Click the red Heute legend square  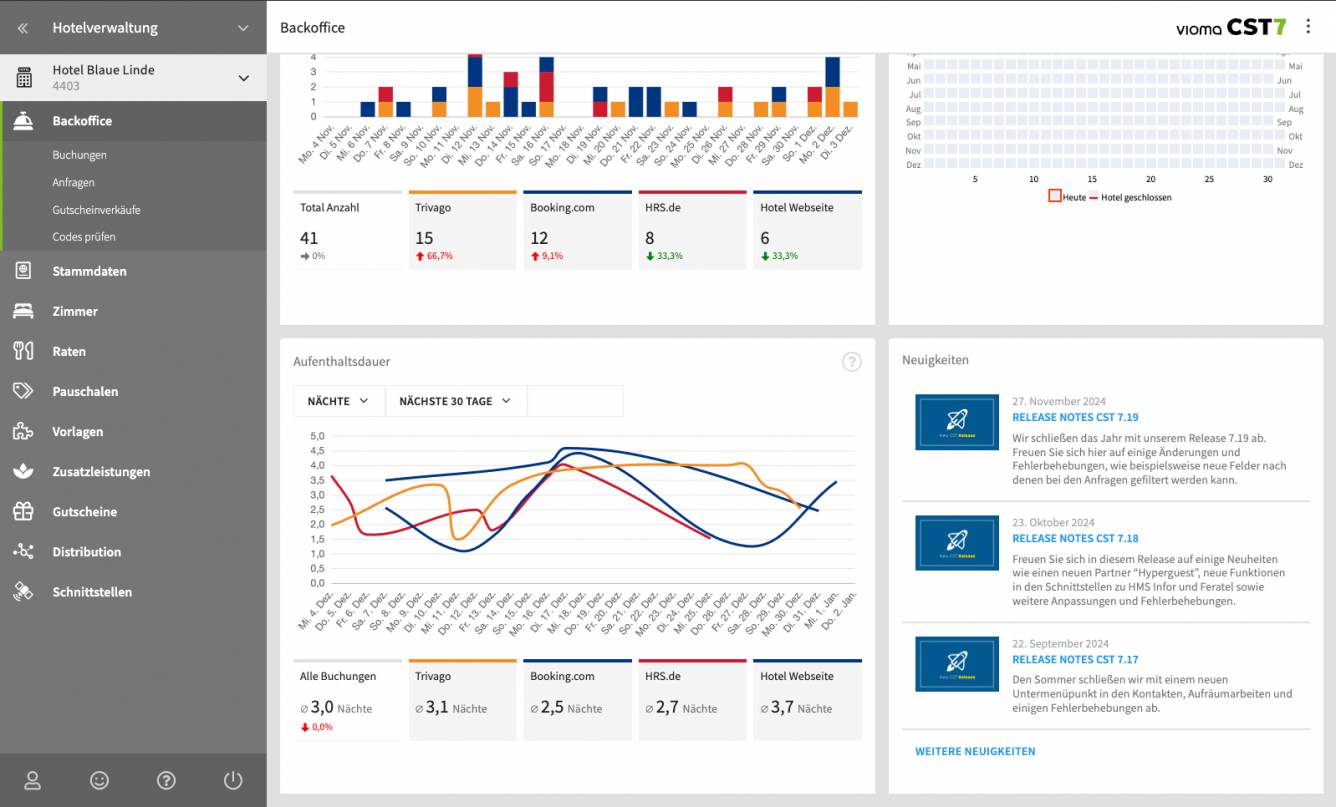point(1054,196)
